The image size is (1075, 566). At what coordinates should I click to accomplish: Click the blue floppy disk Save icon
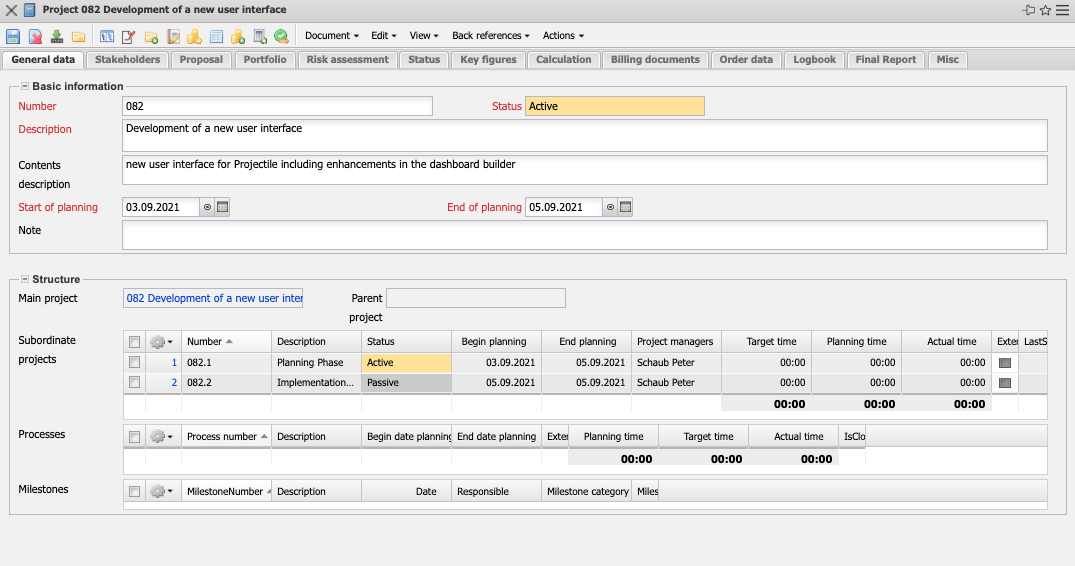[13, 36]
